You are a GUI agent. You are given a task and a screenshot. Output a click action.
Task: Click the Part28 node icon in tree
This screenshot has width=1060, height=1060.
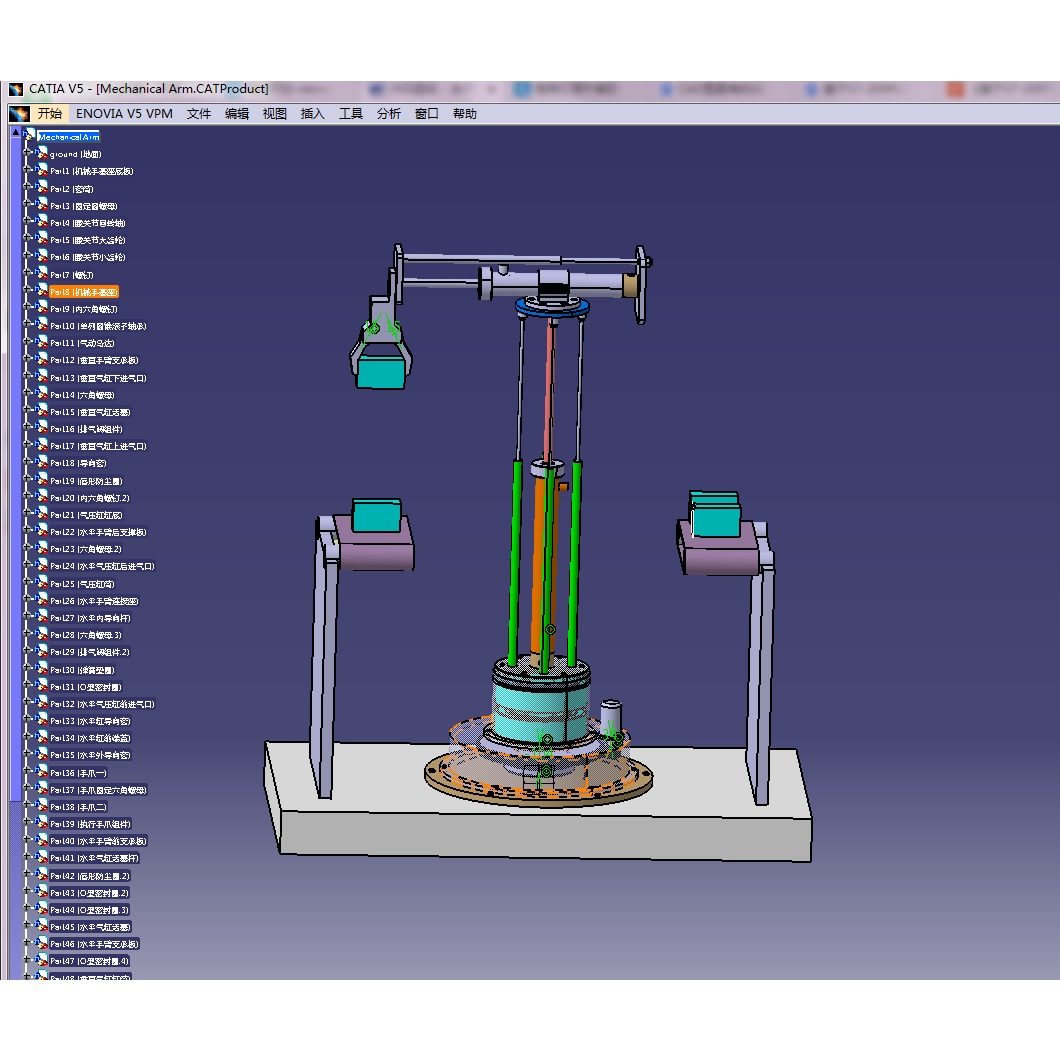coord(42,633)
